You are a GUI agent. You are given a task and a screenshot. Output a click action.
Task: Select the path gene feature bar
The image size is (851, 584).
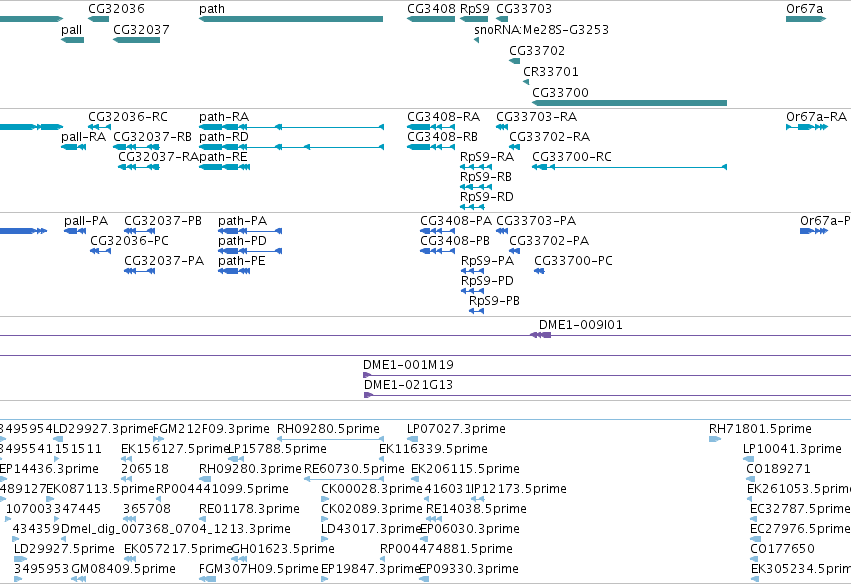(291, 19)
